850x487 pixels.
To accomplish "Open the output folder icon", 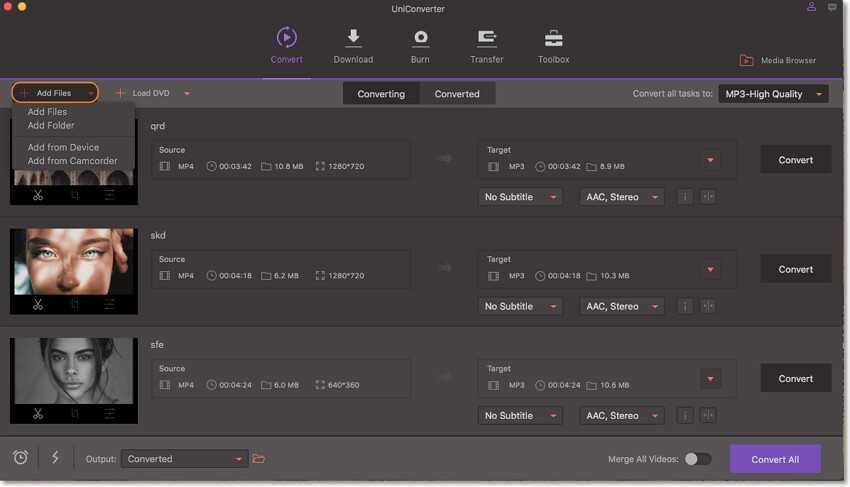I will tap(259, 459).
